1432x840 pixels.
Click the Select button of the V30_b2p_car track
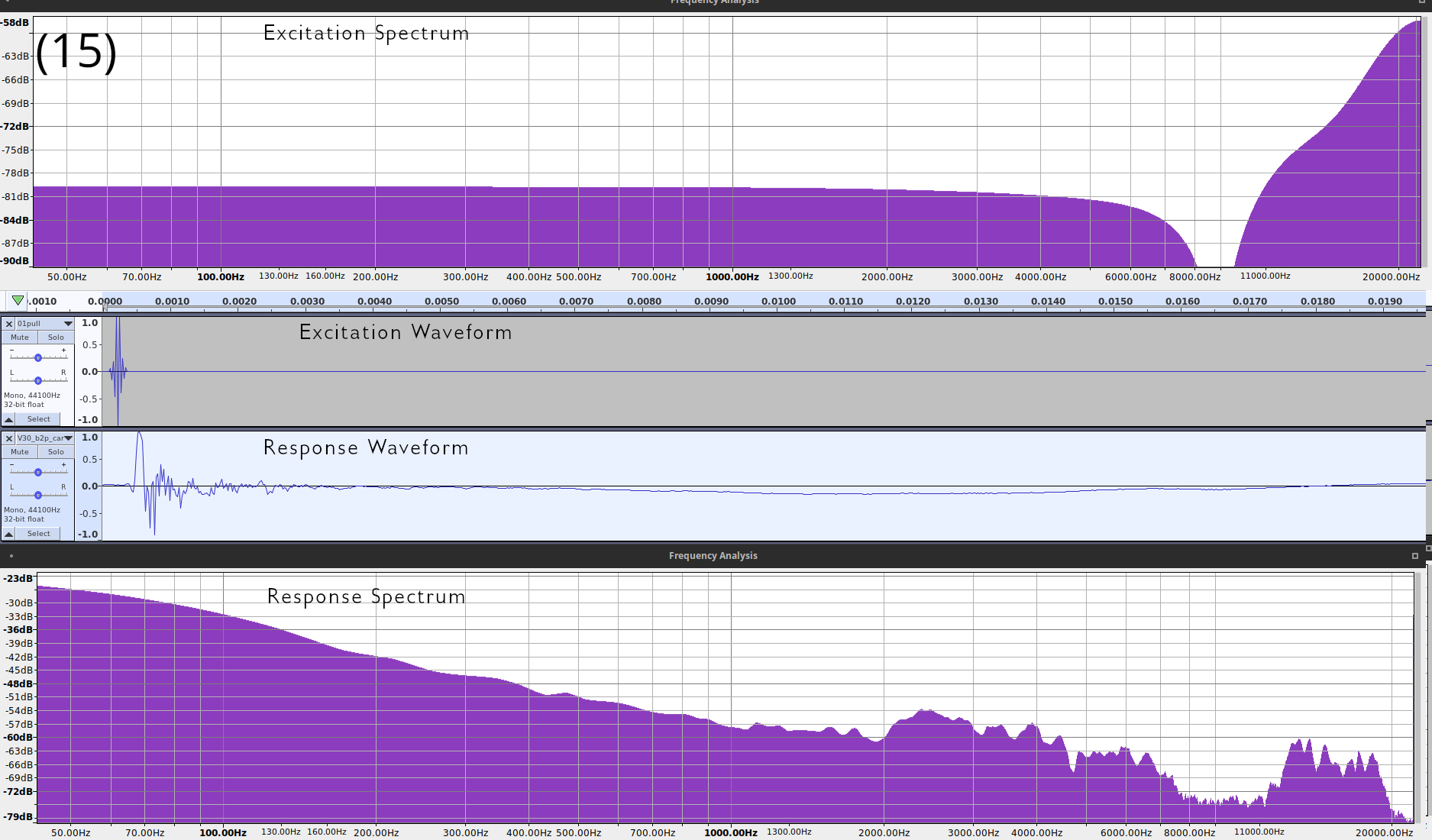pos(38,534)
